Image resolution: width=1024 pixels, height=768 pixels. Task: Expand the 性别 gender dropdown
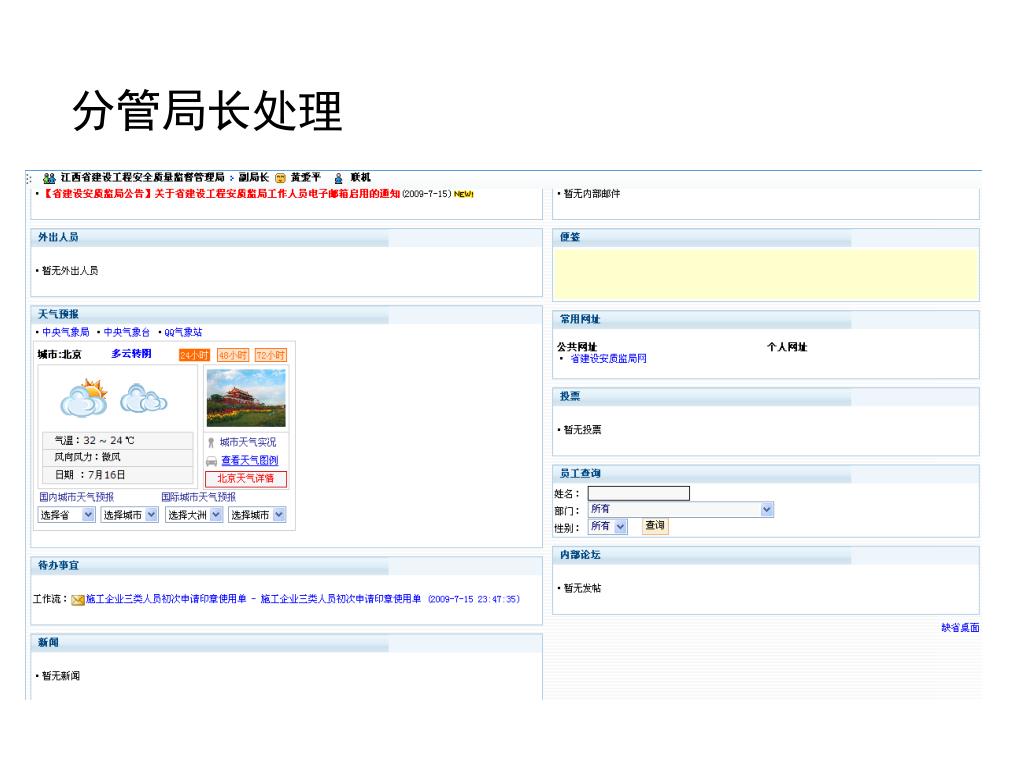point(608,526)
